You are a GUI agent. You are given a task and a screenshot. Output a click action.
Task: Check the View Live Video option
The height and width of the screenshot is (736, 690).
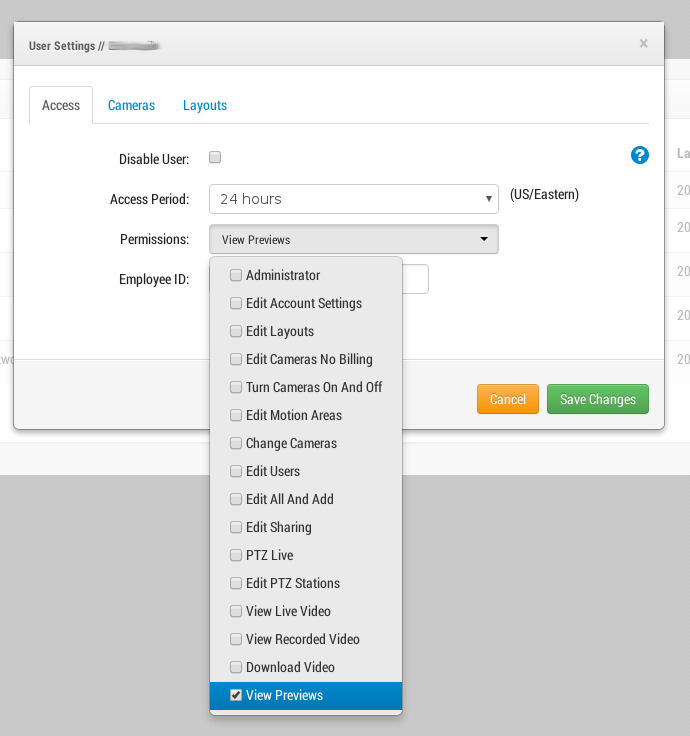236,611
